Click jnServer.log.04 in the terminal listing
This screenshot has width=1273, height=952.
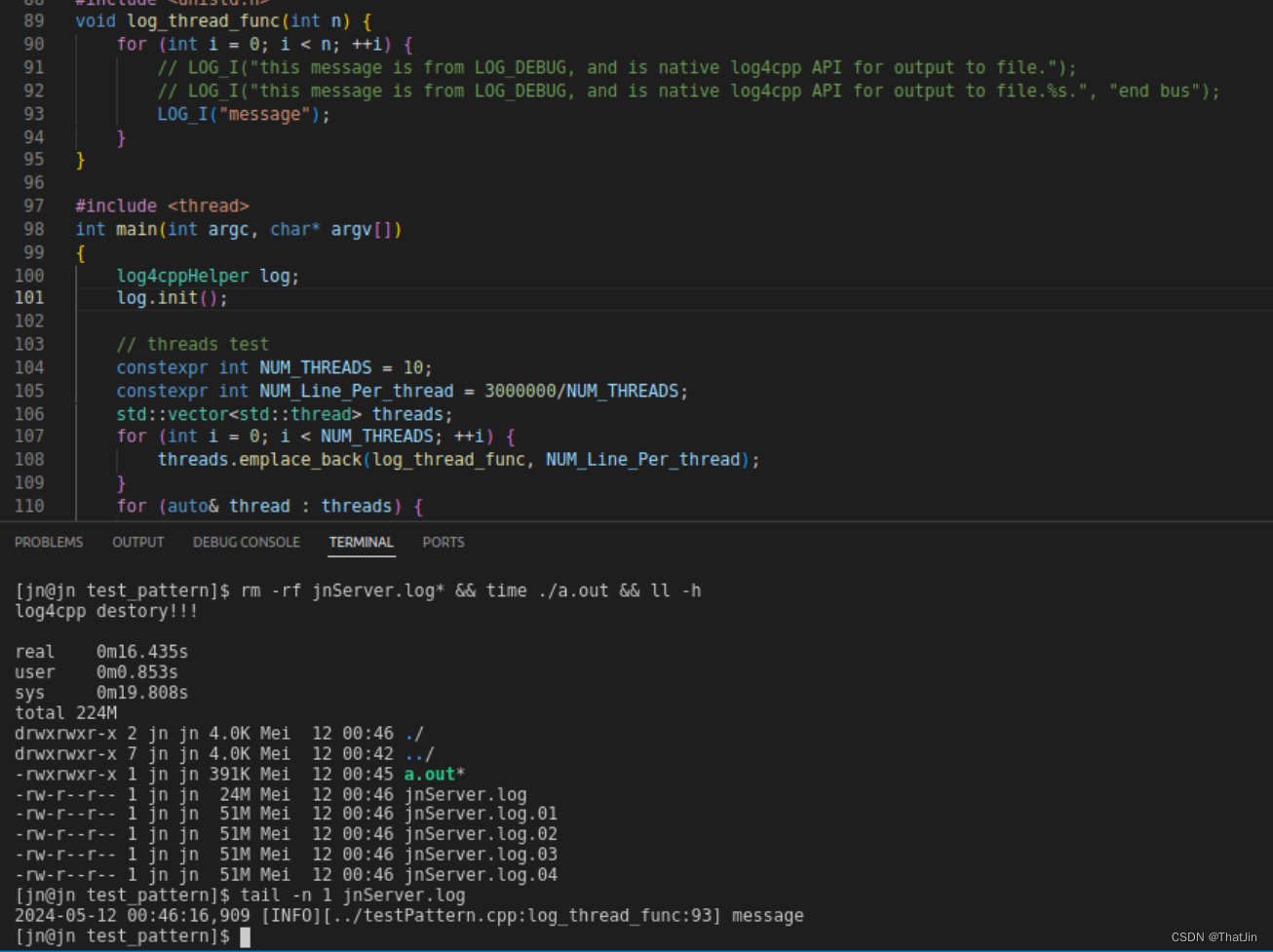[x=481, y=875]
